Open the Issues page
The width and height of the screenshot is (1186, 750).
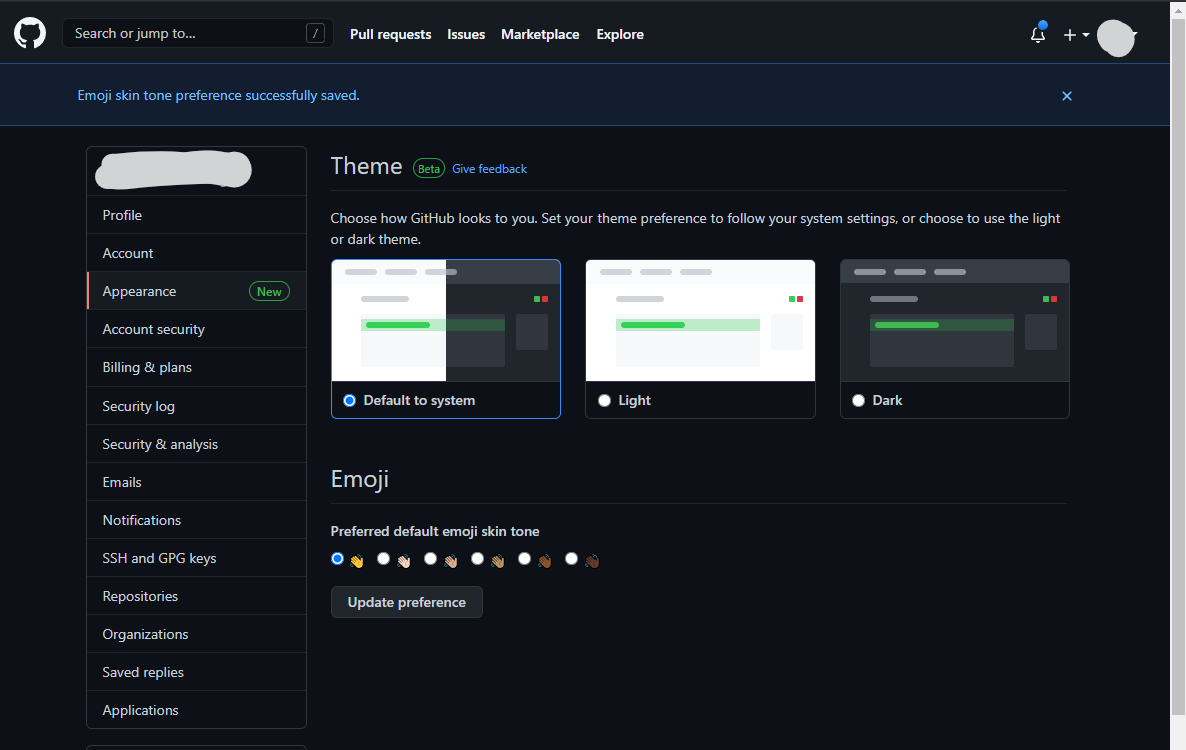(x=466, y=35)
